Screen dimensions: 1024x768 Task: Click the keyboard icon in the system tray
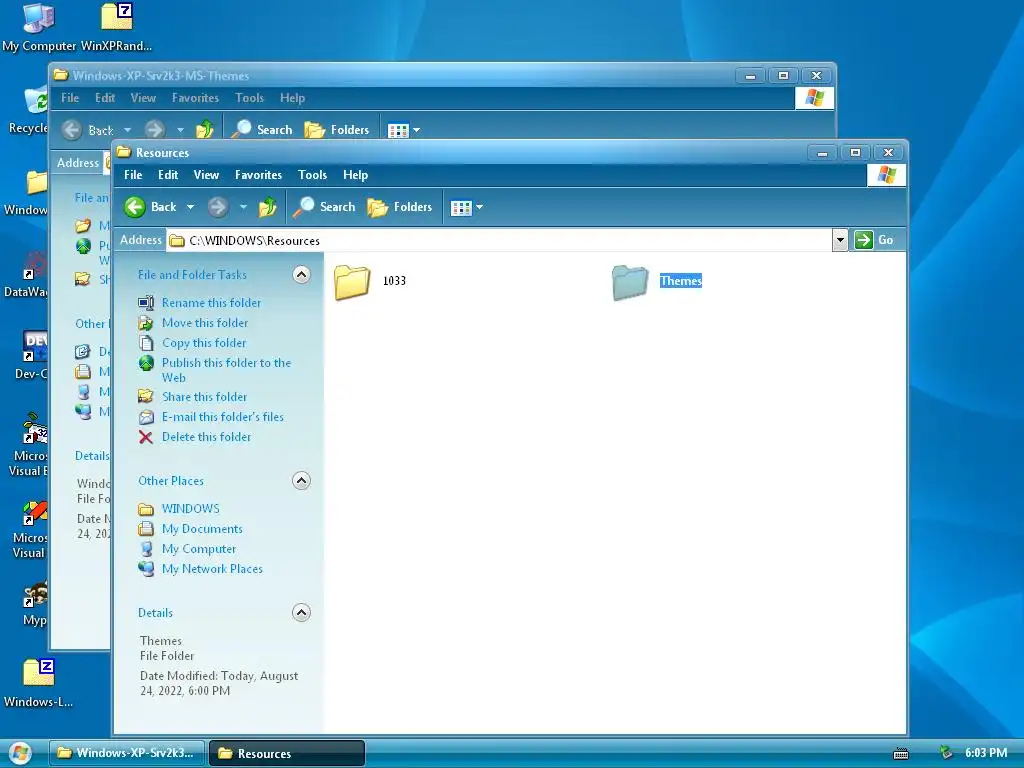pos(901,754)
